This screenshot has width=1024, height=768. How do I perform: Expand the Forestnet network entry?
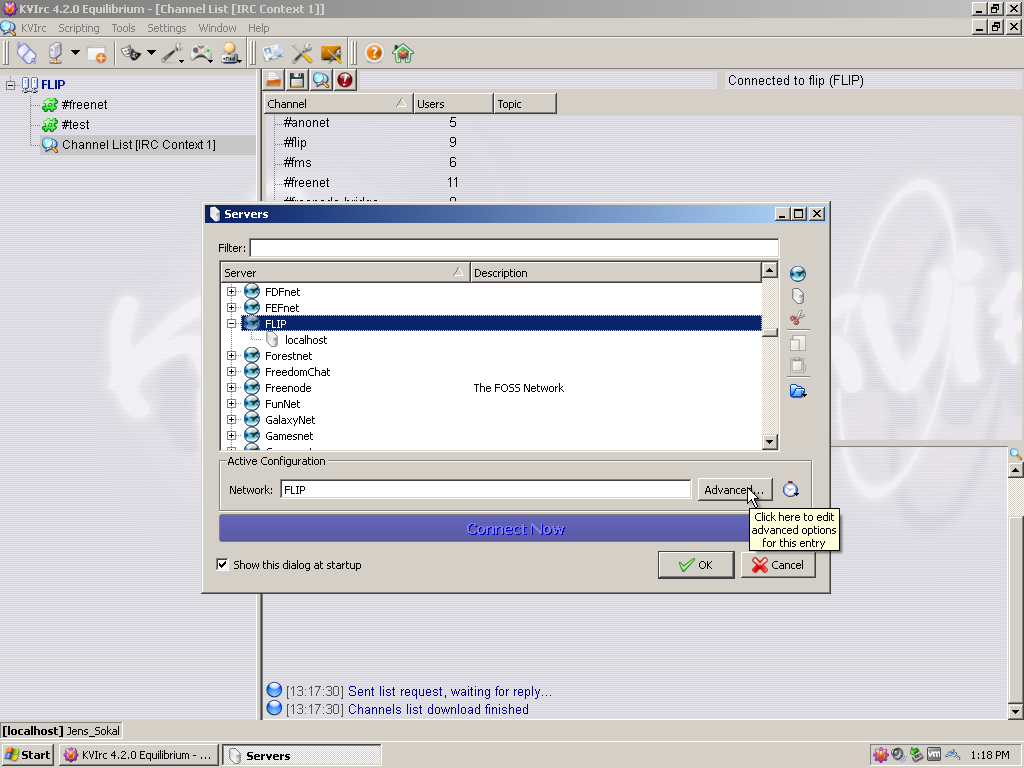click(x=231, y=355)
